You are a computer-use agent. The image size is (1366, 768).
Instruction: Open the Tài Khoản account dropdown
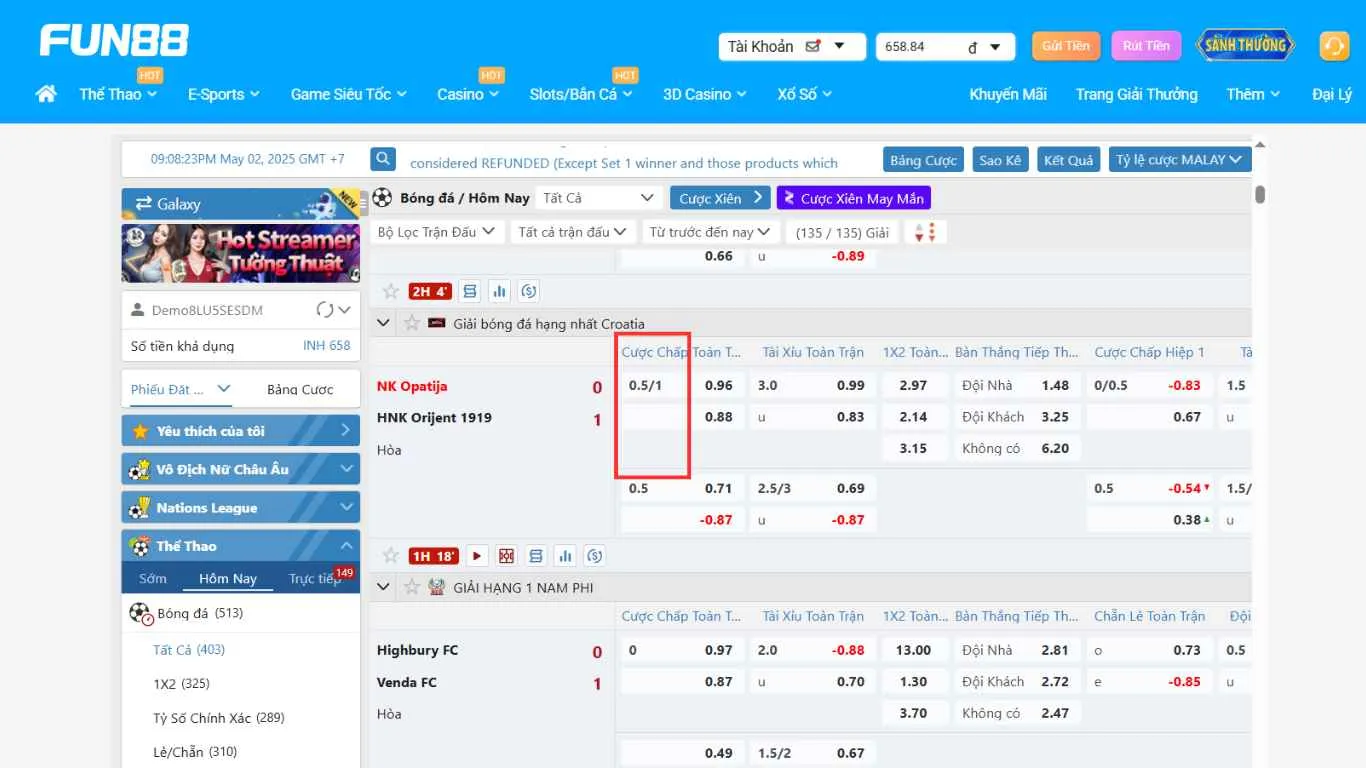click(792, 46)
